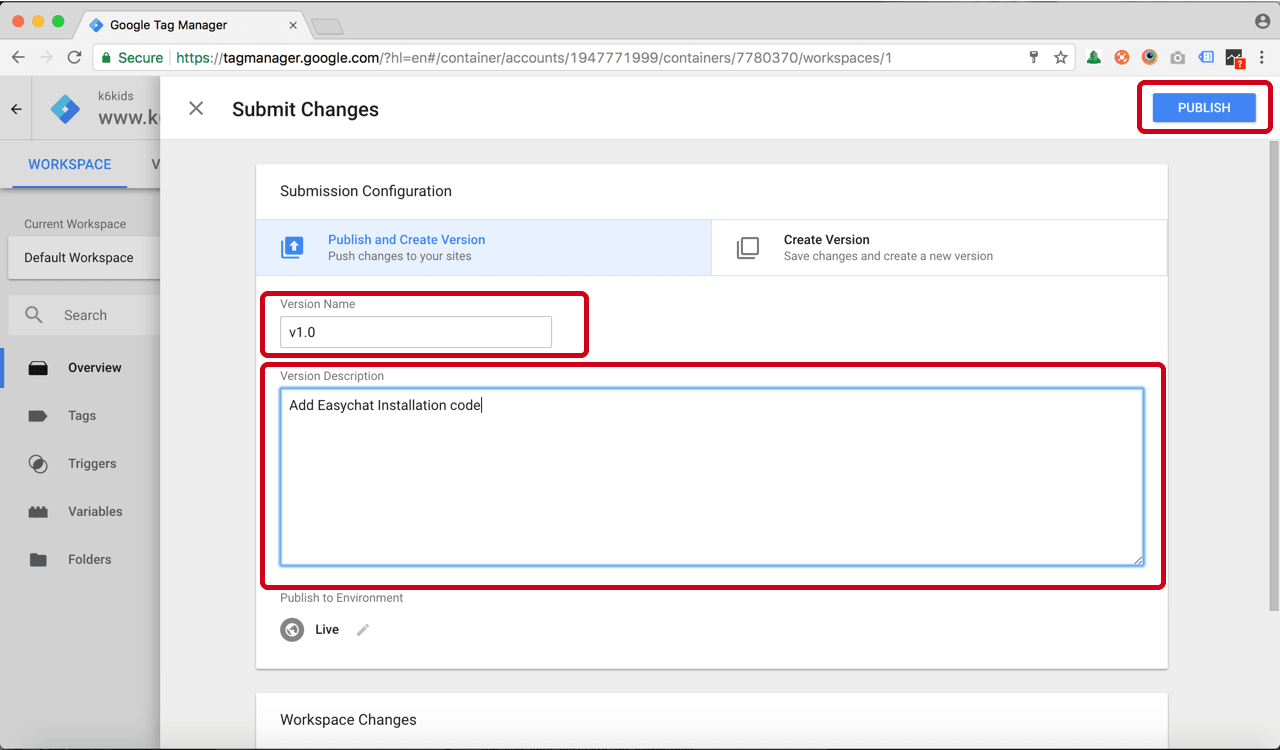
Task: Click the Triggers circle icon
Action: pos(38,464)
